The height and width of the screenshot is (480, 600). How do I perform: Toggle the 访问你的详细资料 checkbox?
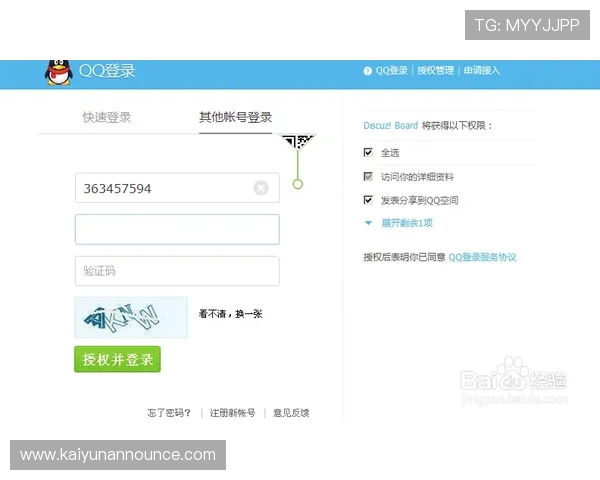[x=368, y=176]
